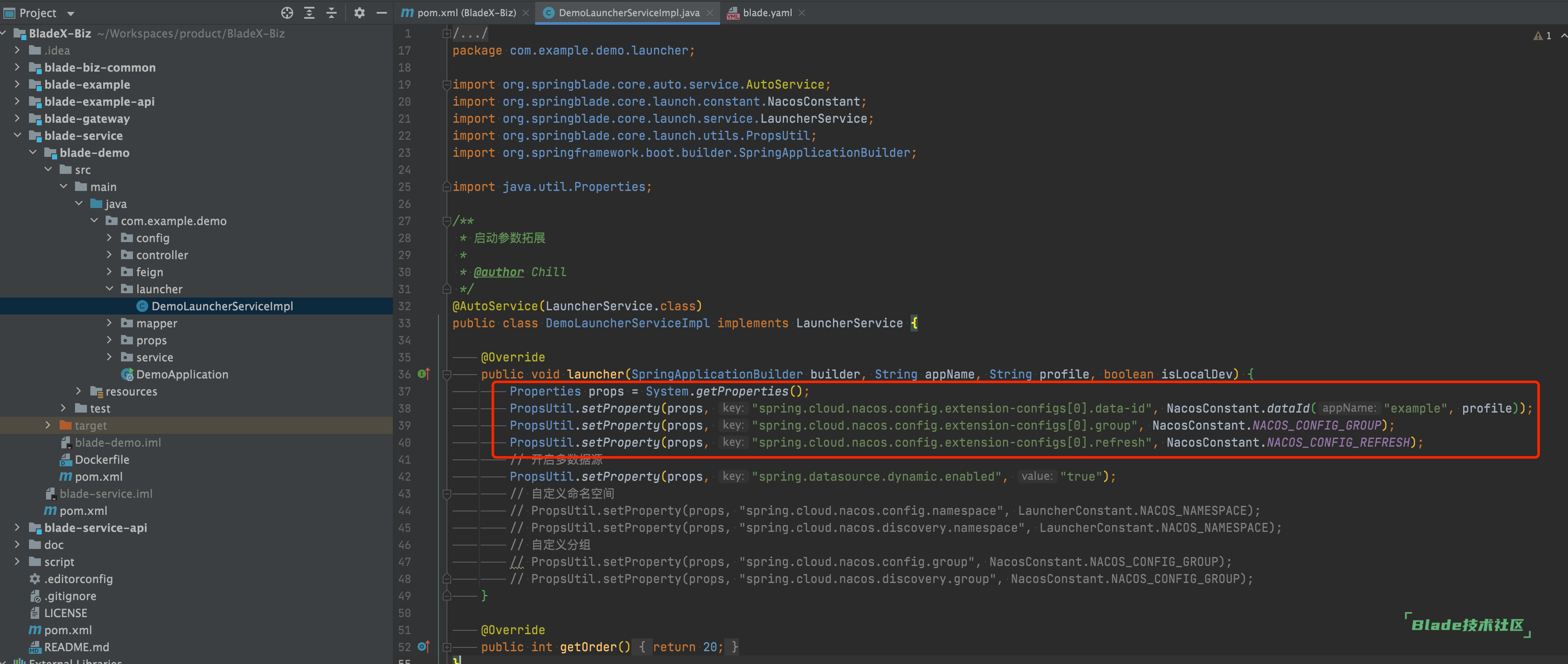Expand folded header comment on line 1

(x=447, y=34)
